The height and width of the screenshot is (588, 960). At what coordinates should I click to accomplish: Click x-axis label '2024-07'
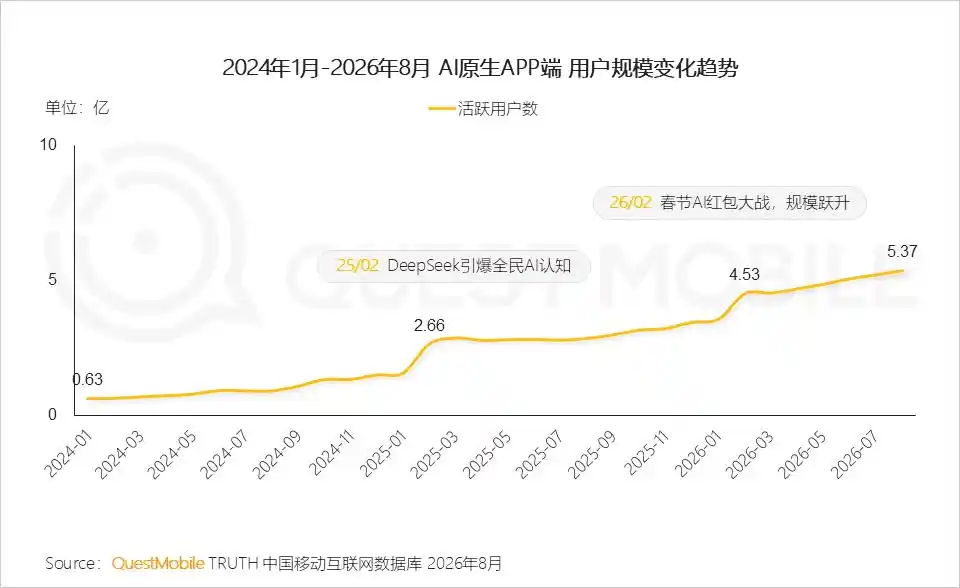click(x=224, y=453)
